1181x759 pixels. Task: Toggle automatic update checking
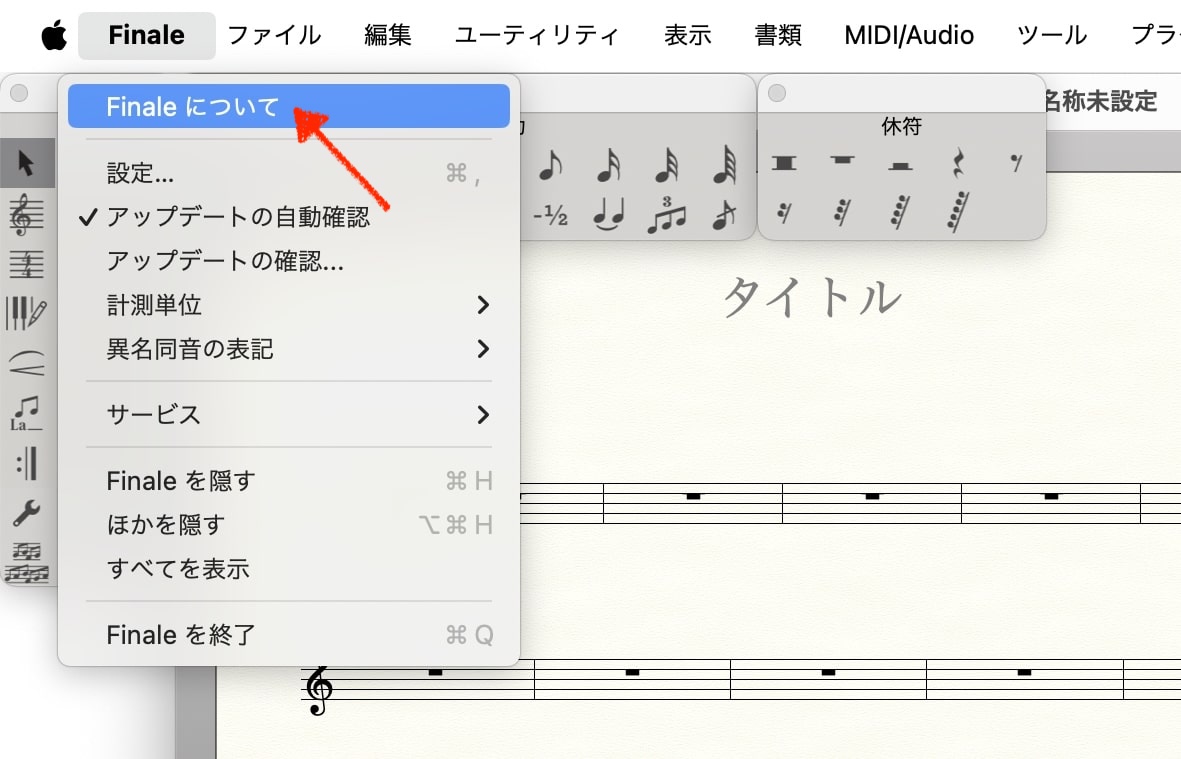click(x=288, y=217)
